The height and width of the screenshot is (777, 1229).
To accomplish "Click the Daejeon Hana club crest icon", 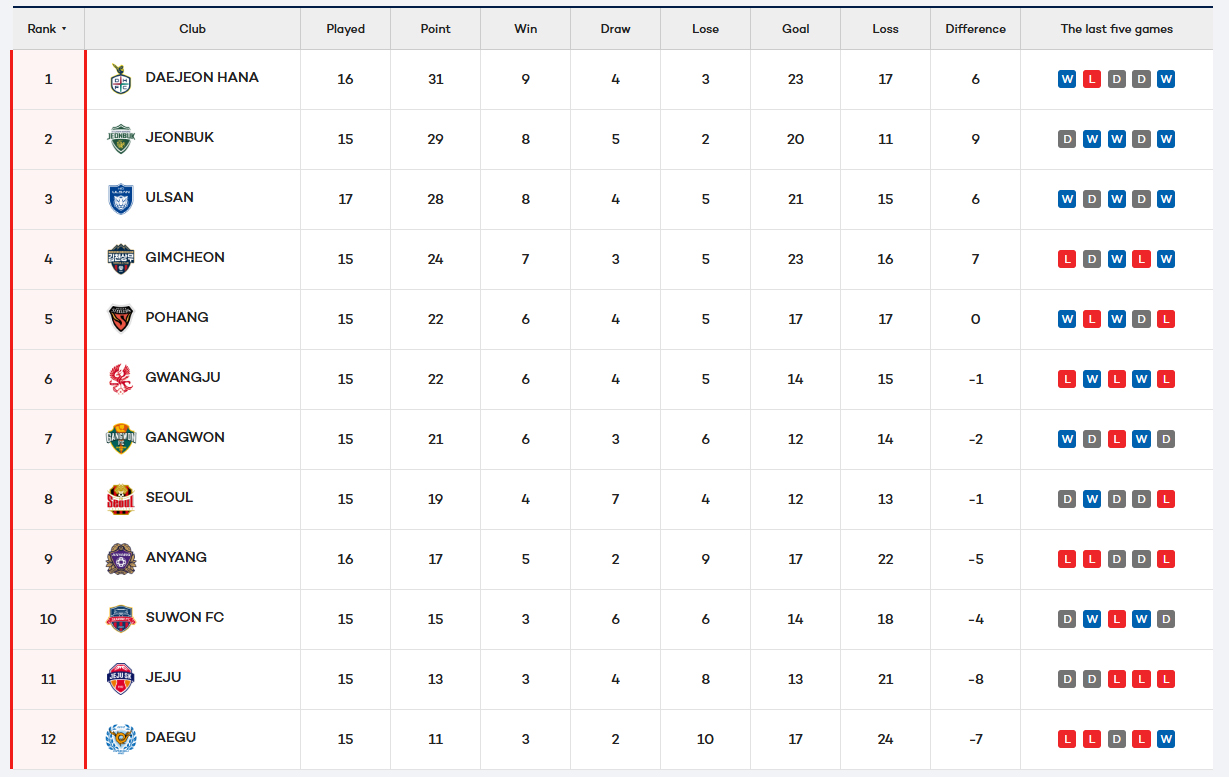I will pyautogui.click(x=120, y=80).
